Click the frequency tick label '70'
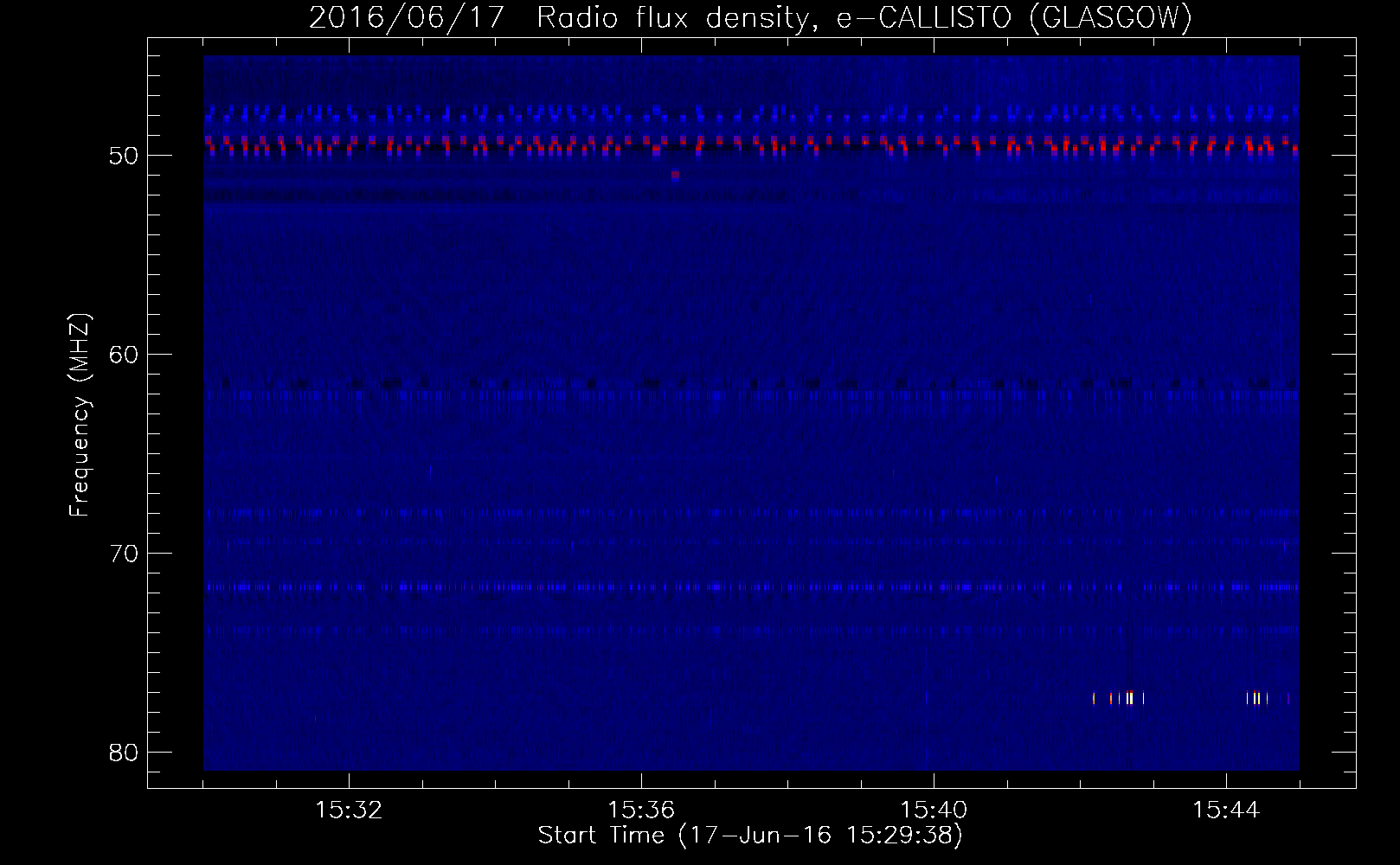 pos(124,554)
